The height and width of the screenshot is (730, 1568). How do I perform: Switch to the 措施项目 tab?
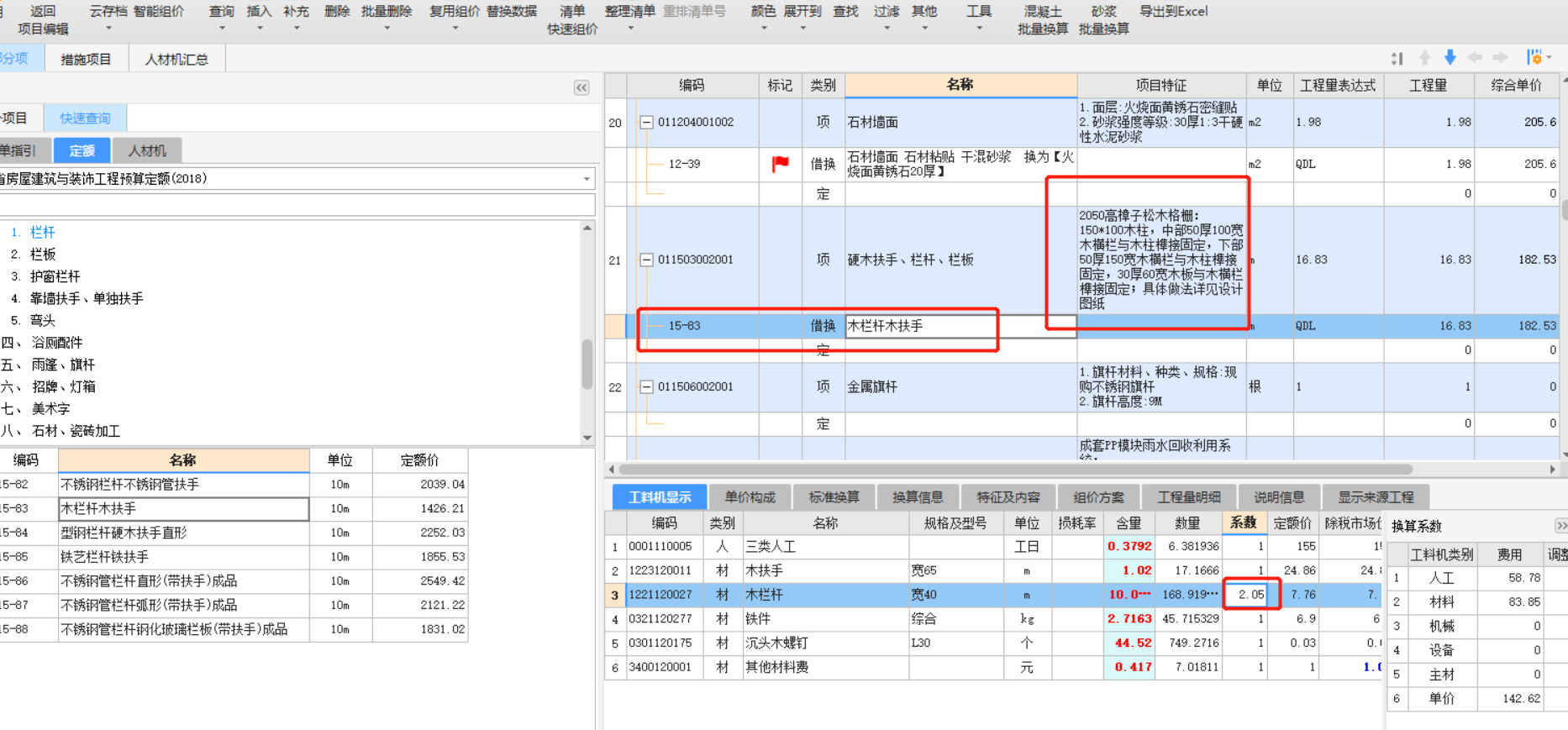tap(86, 59)
